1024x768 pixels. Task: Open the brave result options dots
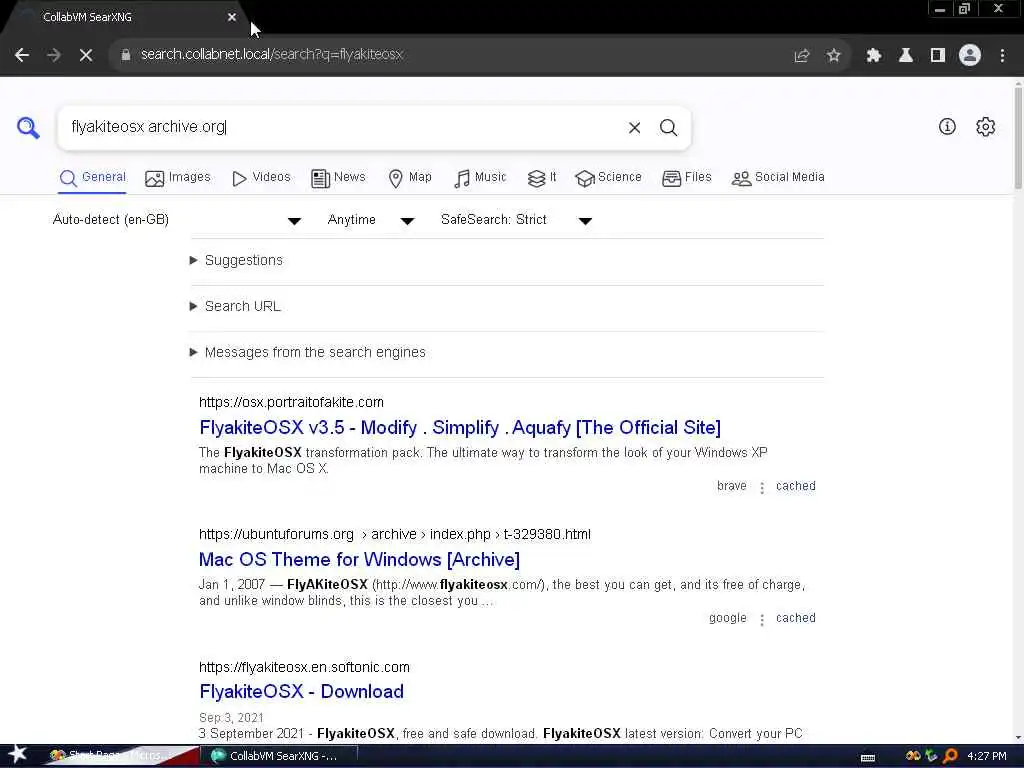click(x=761, y=487)
